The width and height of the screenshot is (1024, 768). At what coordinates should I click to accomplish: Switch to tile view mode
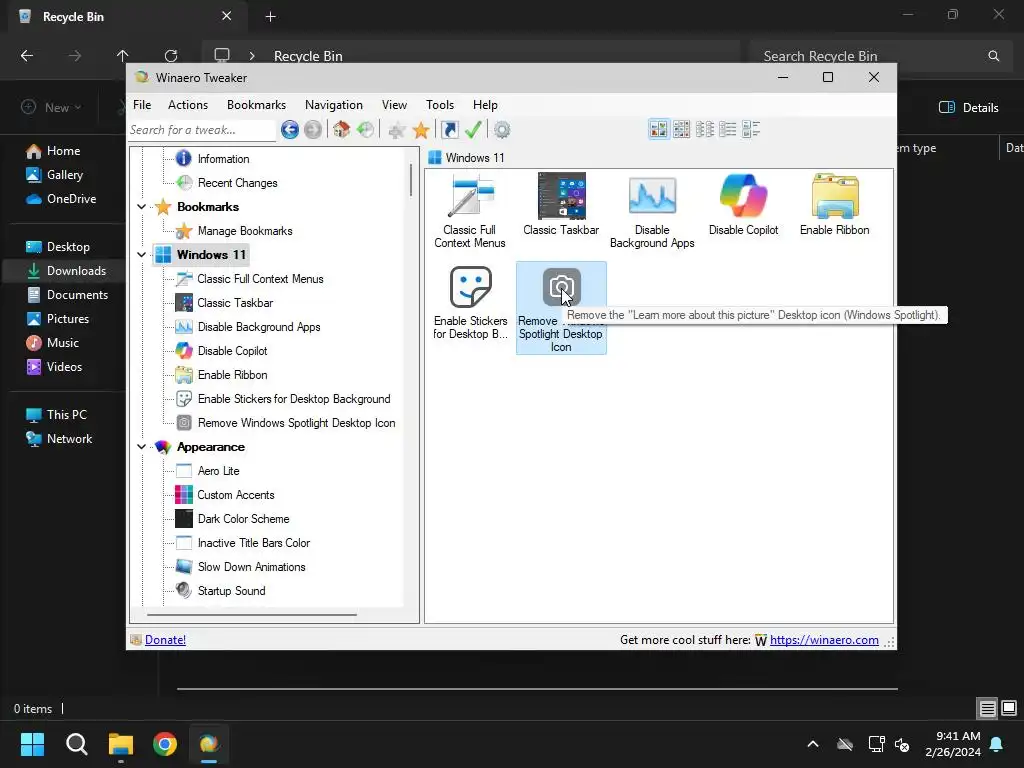tap(751, 129)
